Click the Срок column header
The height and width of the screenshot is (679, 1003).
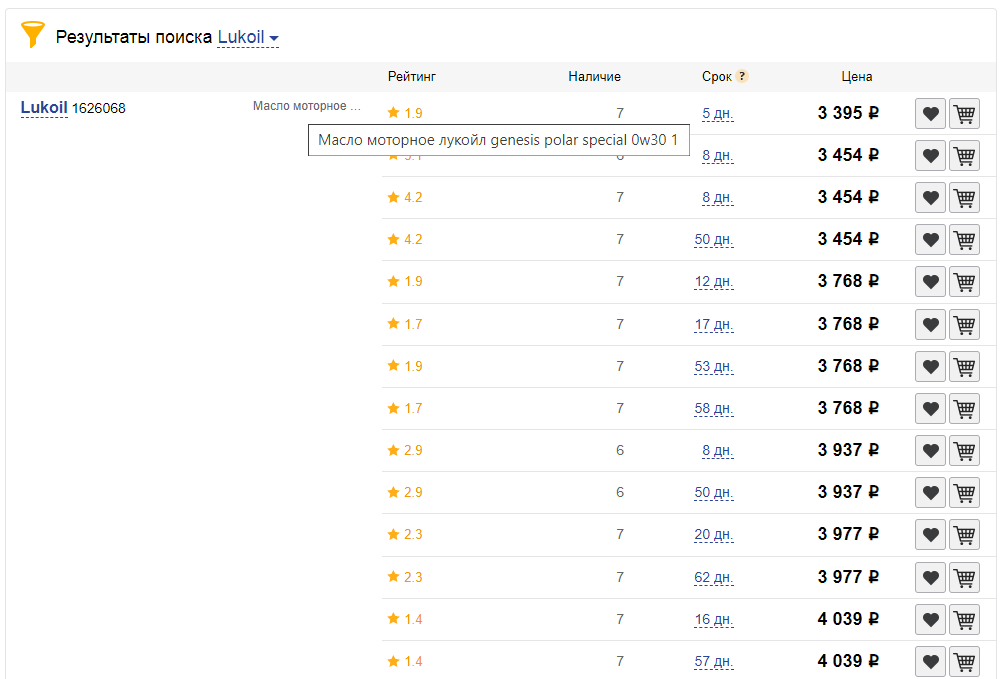716,76
